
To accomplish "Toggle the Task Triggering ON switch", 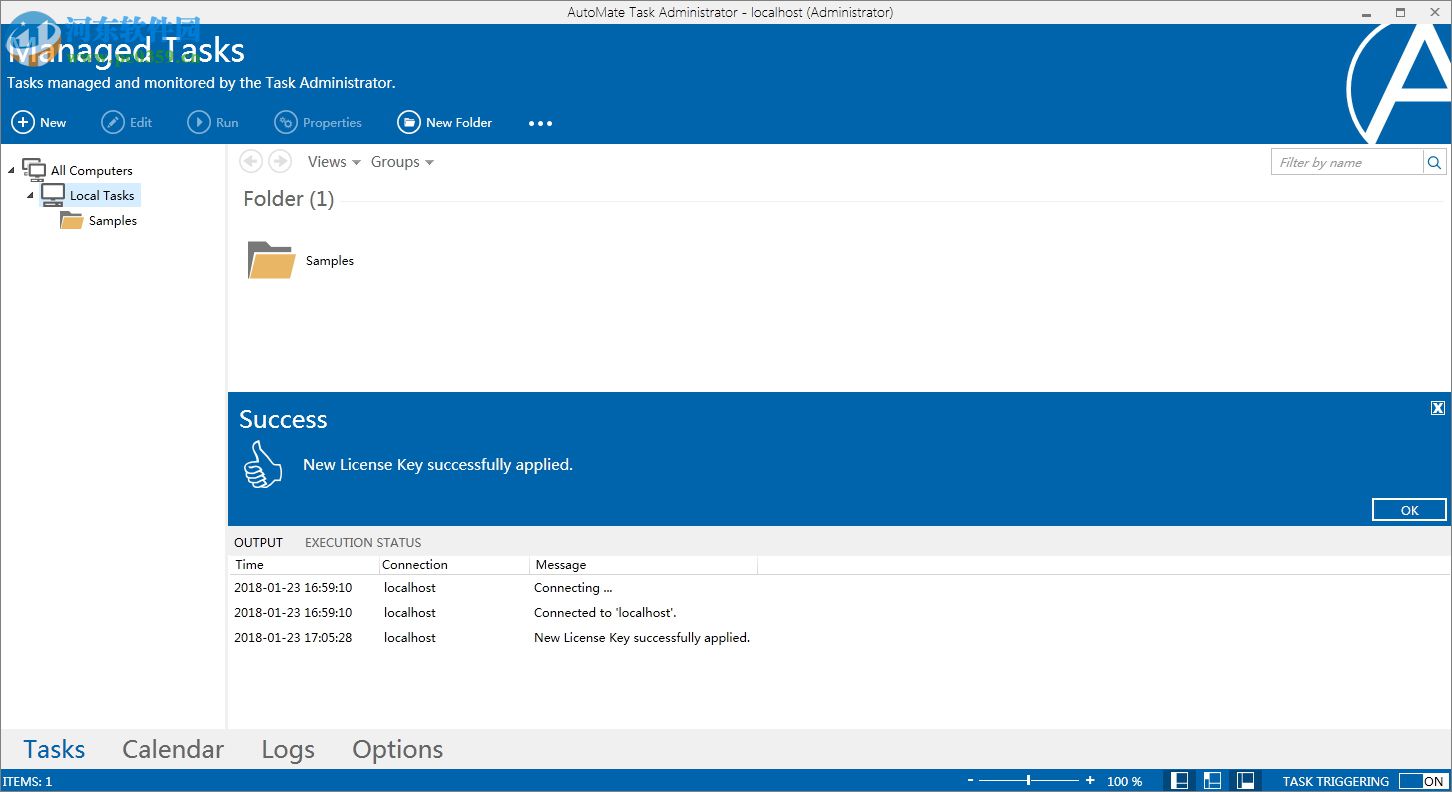I will pos(1422,781).
